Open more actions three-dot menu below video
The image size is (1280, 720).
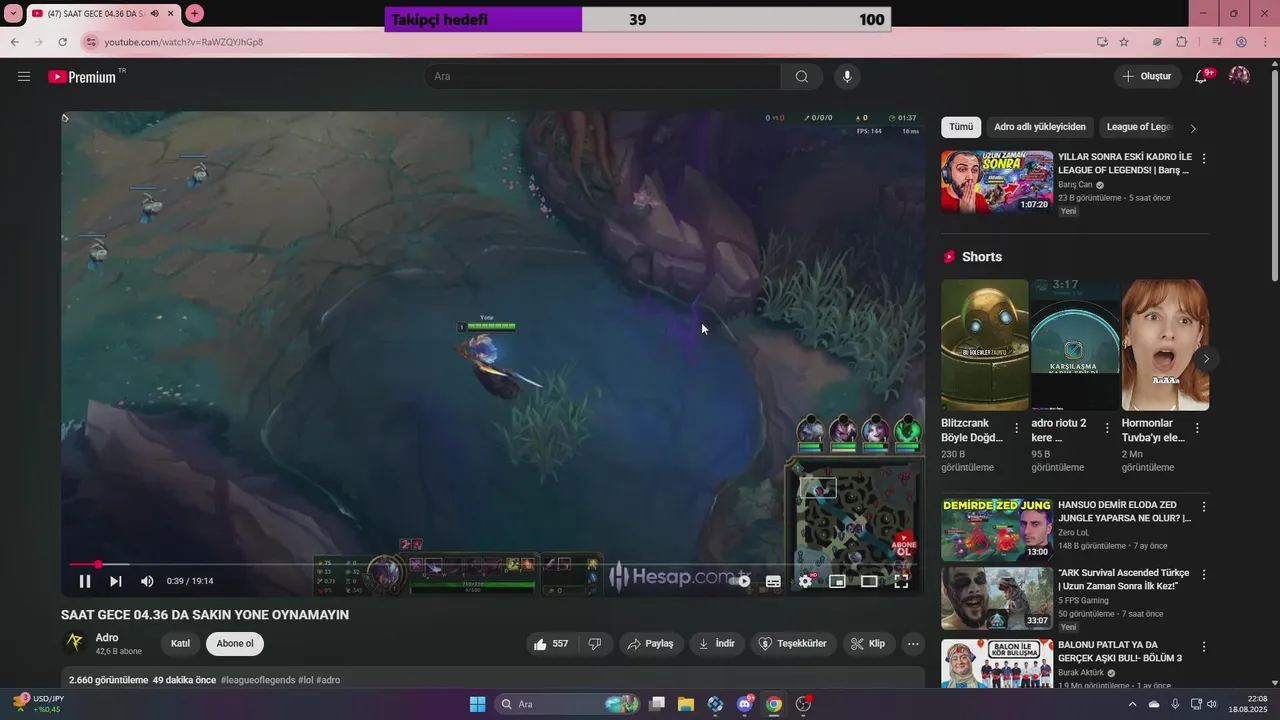[x=913, y=644]
